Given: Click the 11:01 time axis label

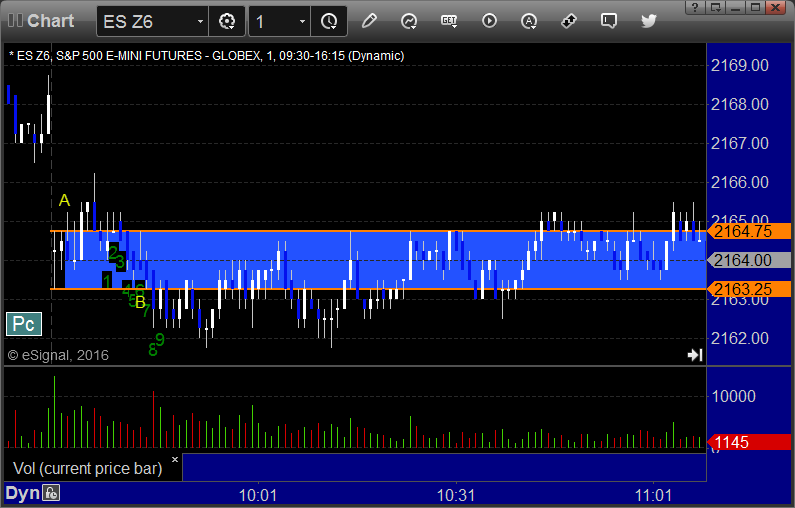Looking at the screenshot, I should (x=653, y=495).
